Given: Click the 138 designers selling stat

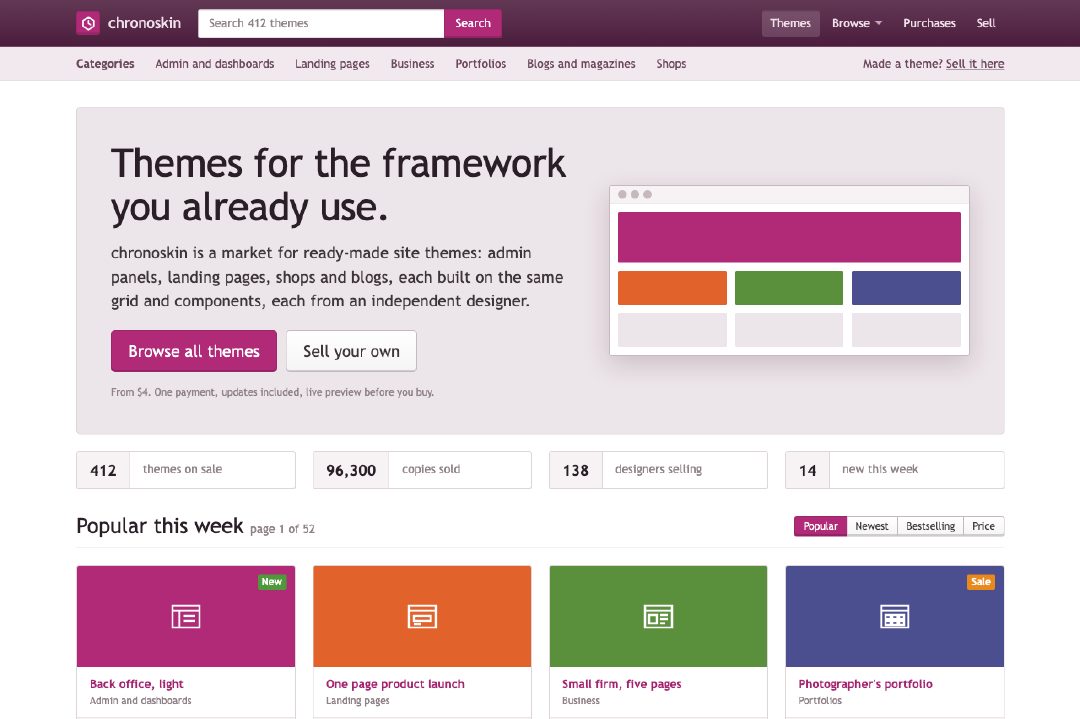Looking at the screenshot, I should click(658, 470).
